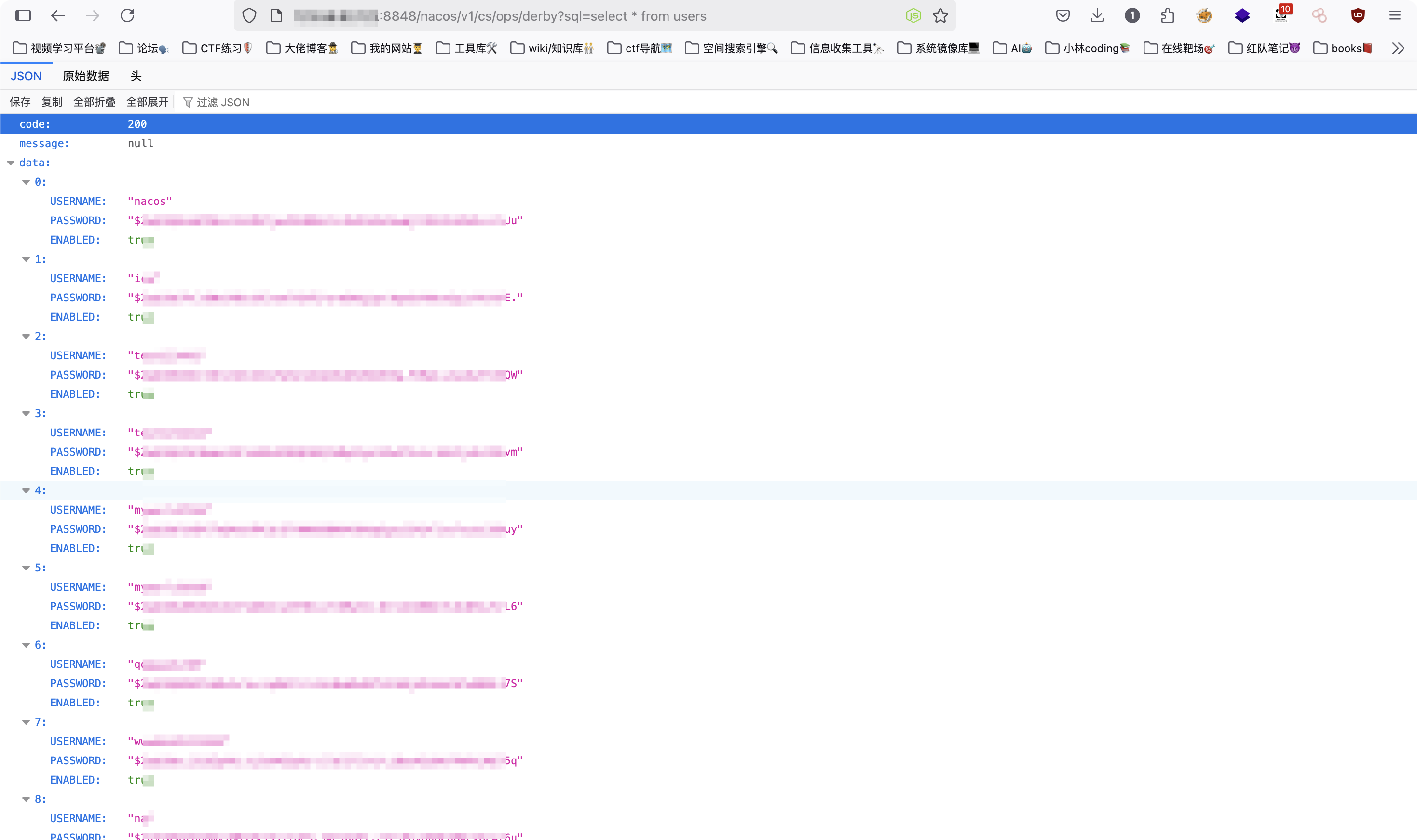
Task: Switch to the 头 headers tab
Action: (136, 76)
